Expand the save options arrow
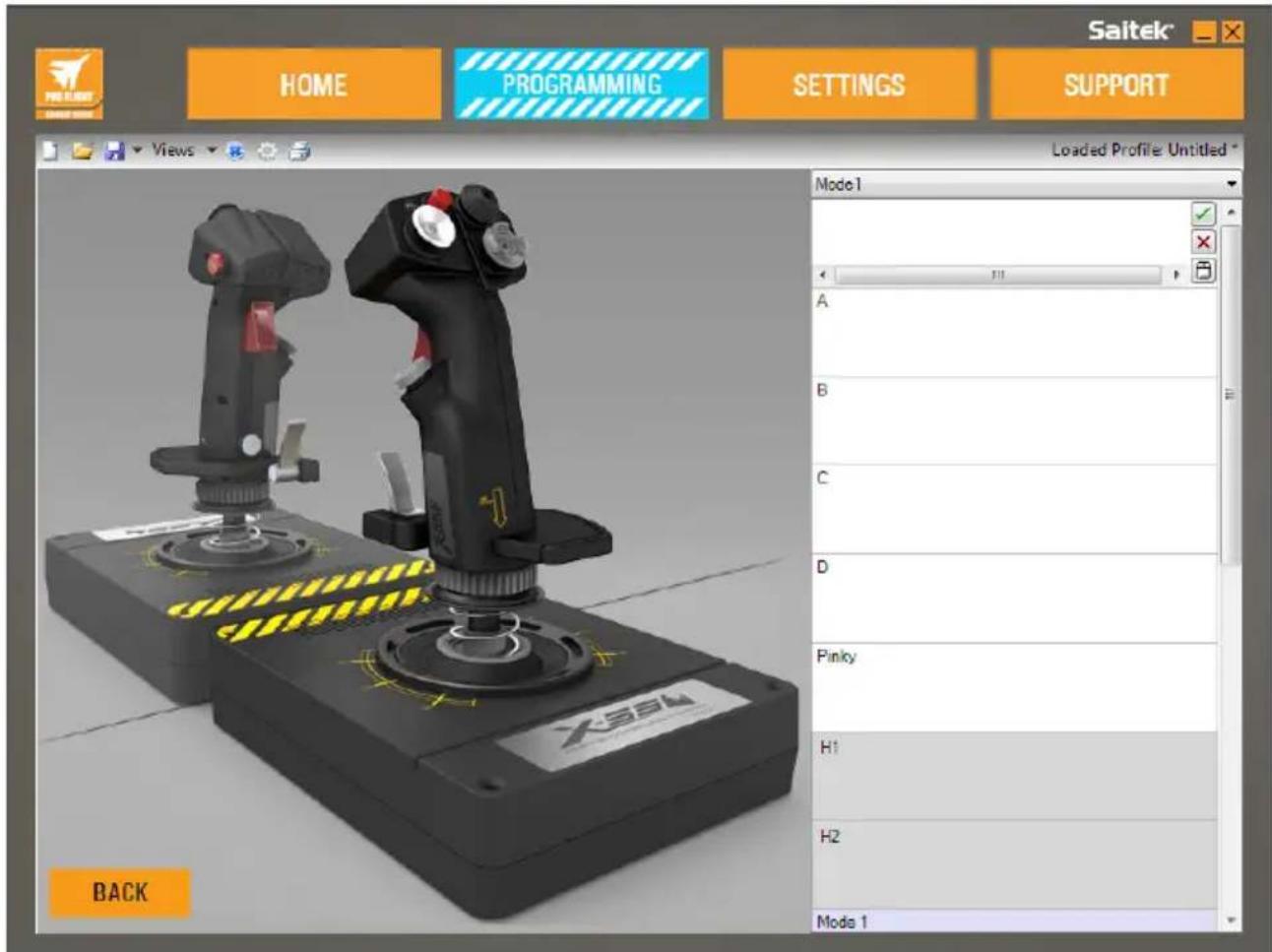 [138, 151]
